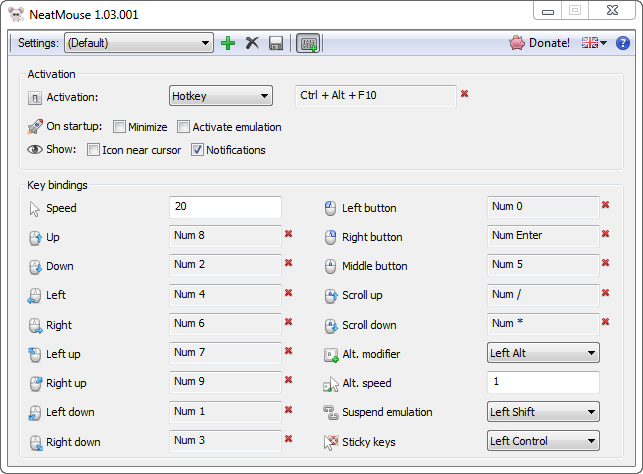Screen dimensions: 643x474
Task: Close the NeatMouse window
Action: tap(612, 11)
